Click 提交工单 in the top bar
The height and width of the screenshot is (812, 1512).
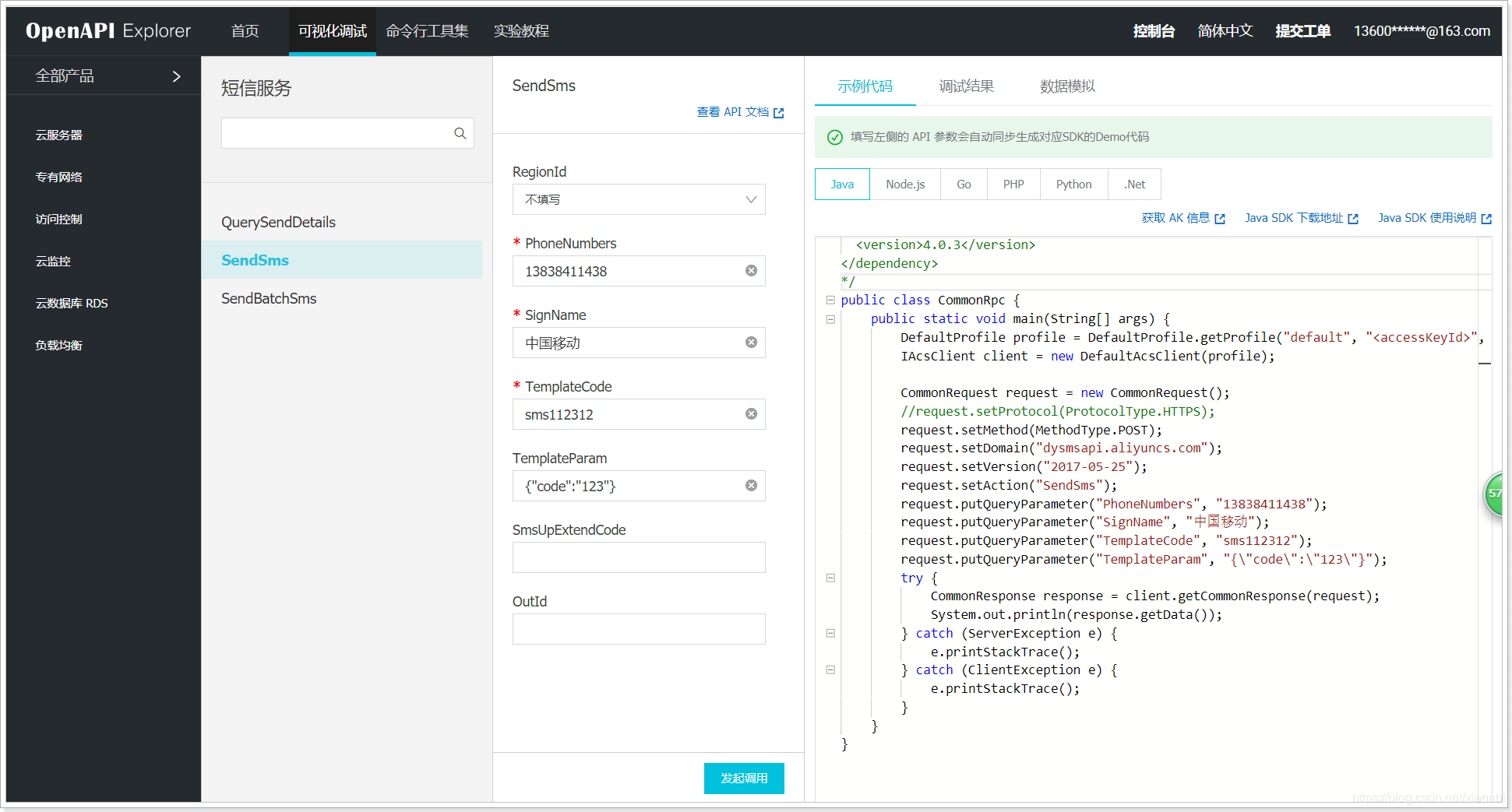click(1302, 31)
